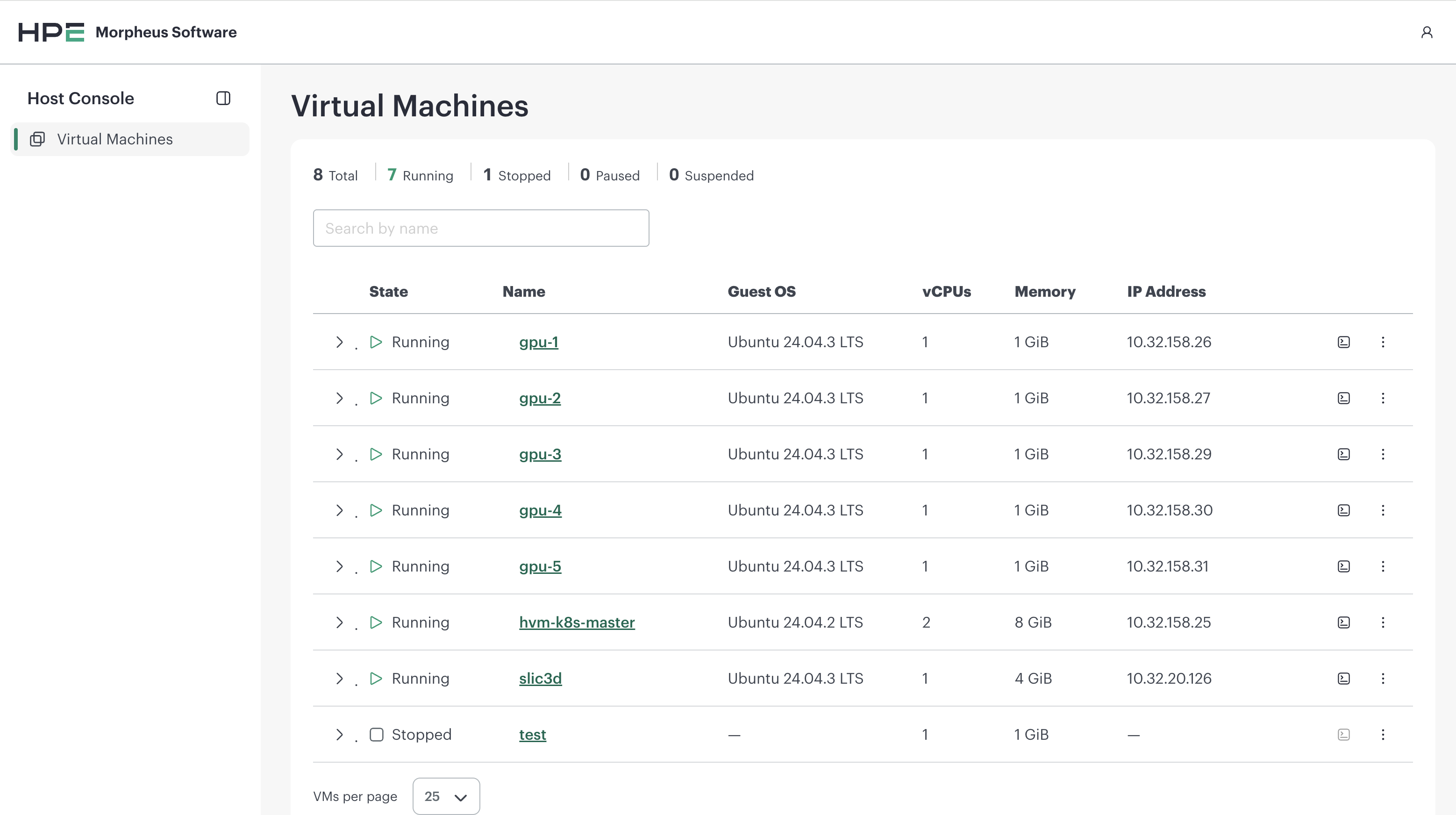Open console for hvm-k8s-master
The width and height of the screenshot is (1456, 815).
coord(1343,622)
